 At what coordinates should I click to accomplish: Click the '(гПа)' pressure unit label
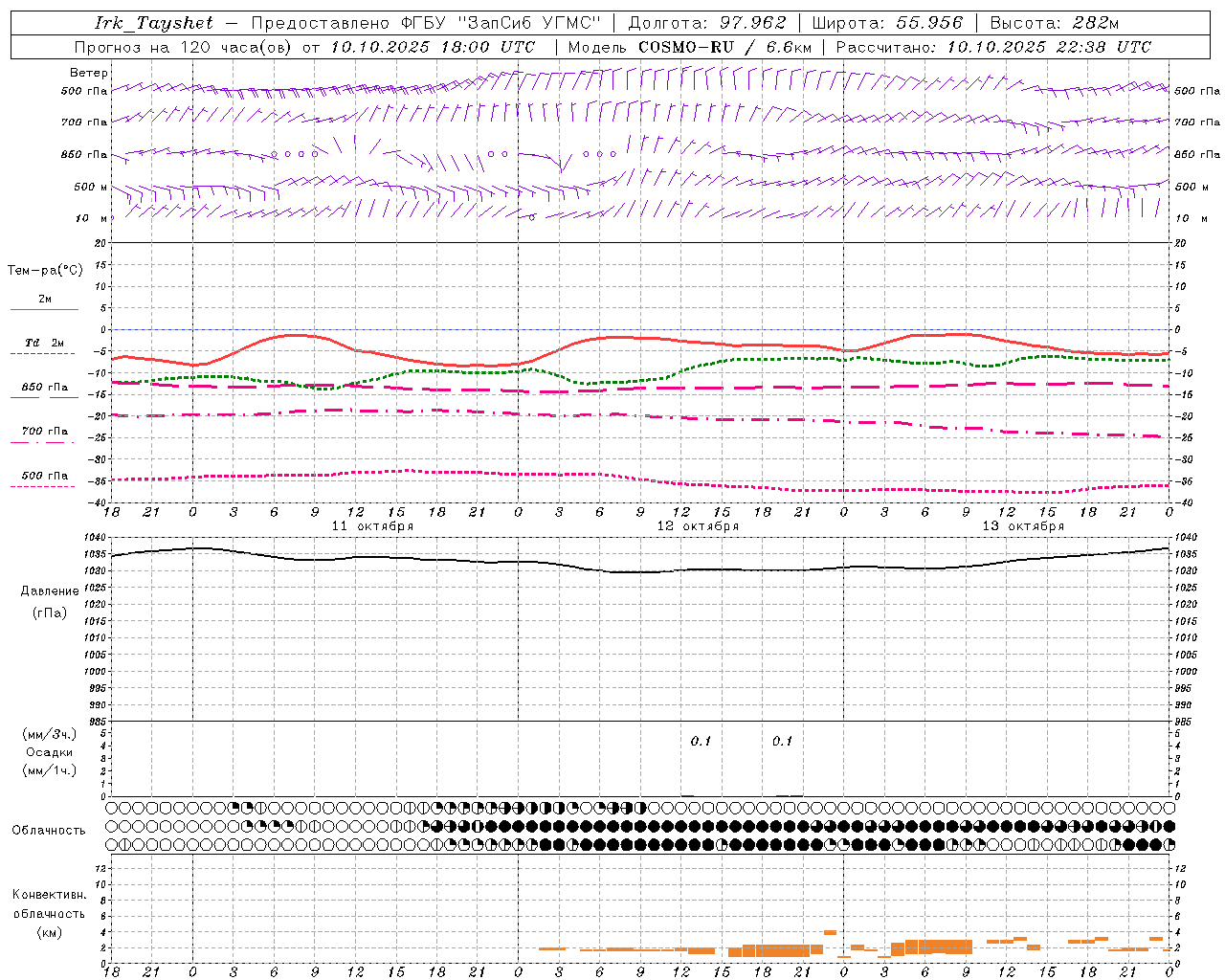point(50,612)
